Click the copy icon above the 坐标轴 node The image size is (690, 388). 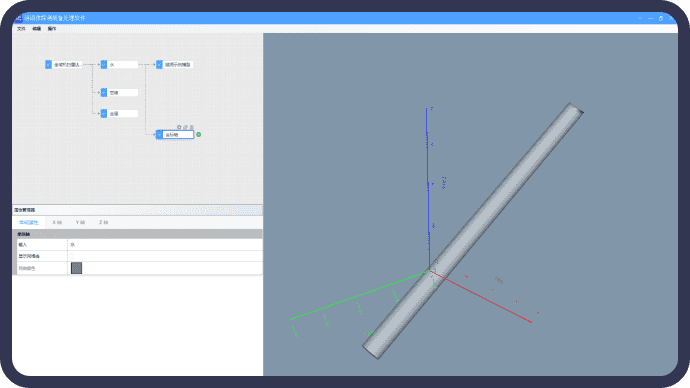pyautogui.click(x=185, y=127)
